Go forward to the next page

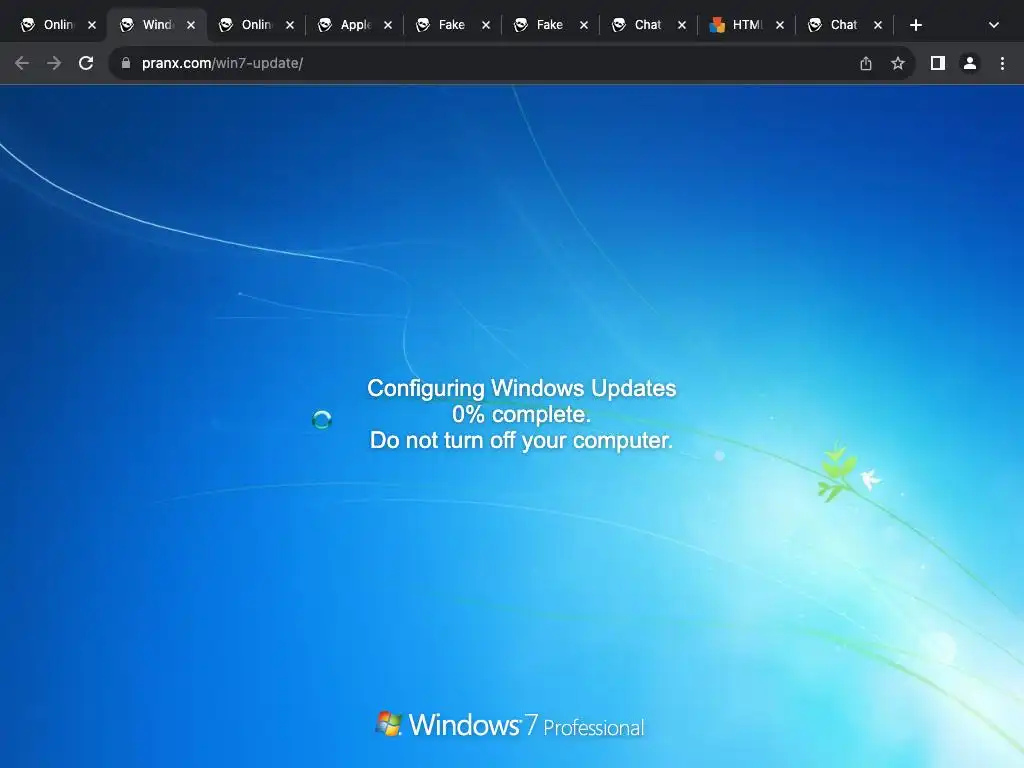pyautogui.click(x=54, y=63)
